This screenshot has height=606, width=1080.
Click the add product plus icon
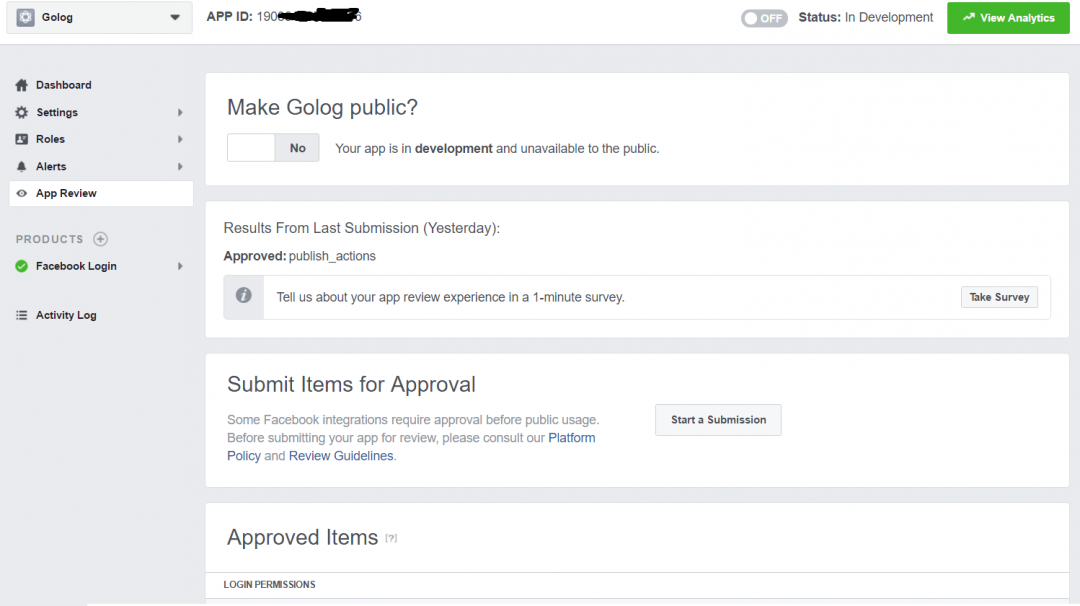[100, 239]
